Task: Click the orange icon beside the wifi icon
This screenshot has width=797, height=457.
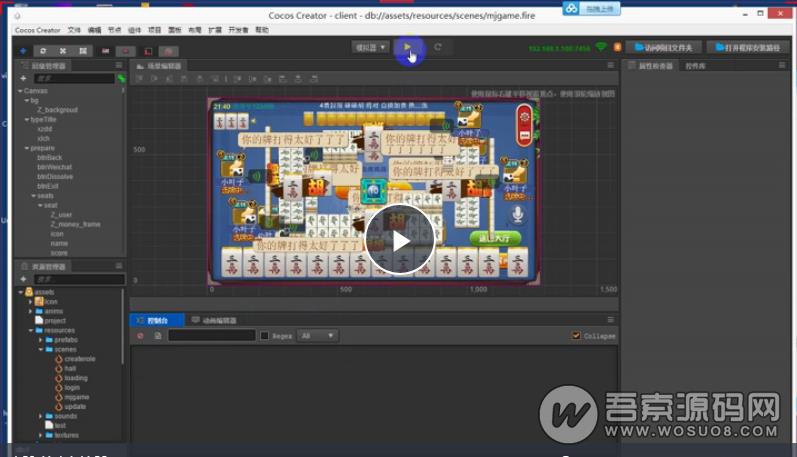Action: (617, 47)
